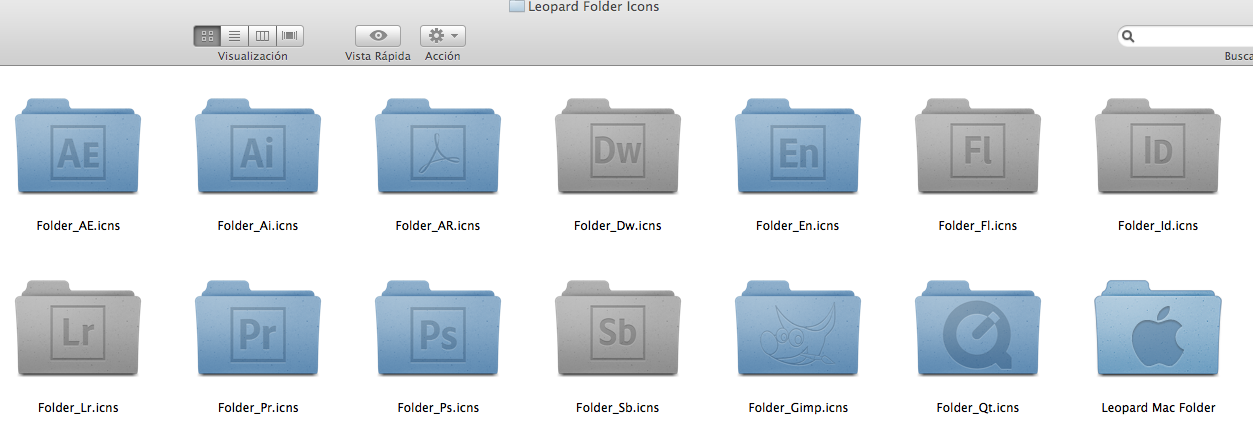Click the Folder_Sb.icns file name
Image resolution: width=1253 pixels, height=438 pixels.
(618, 408)
